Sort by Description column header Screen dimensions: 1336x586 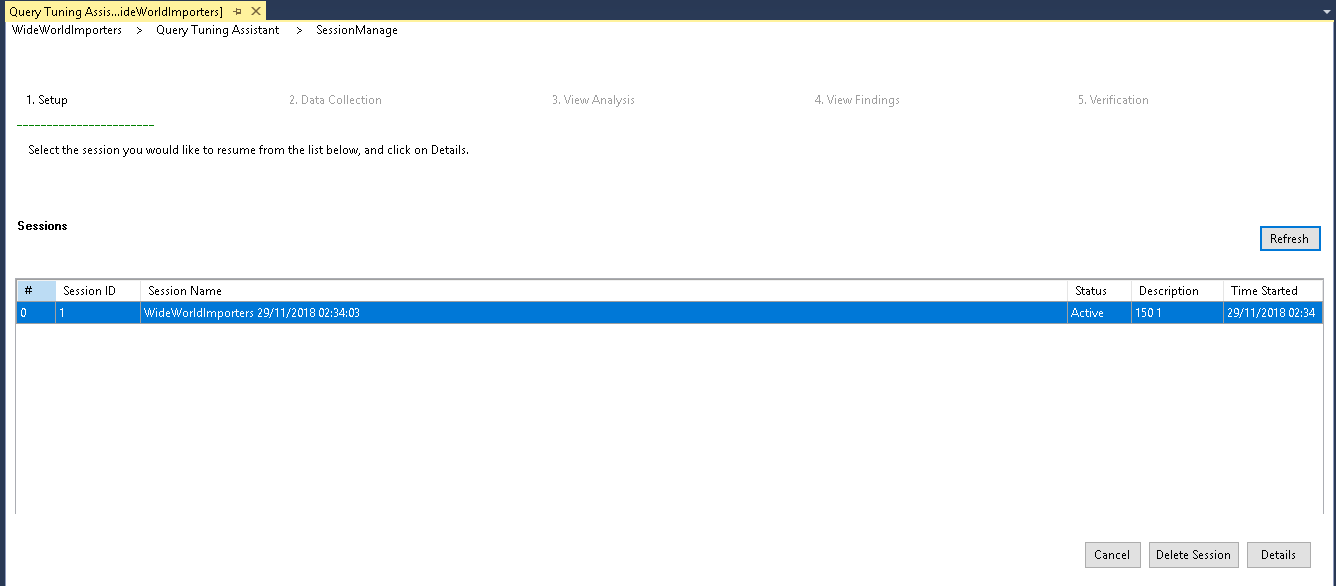[x=1178, y=291]
